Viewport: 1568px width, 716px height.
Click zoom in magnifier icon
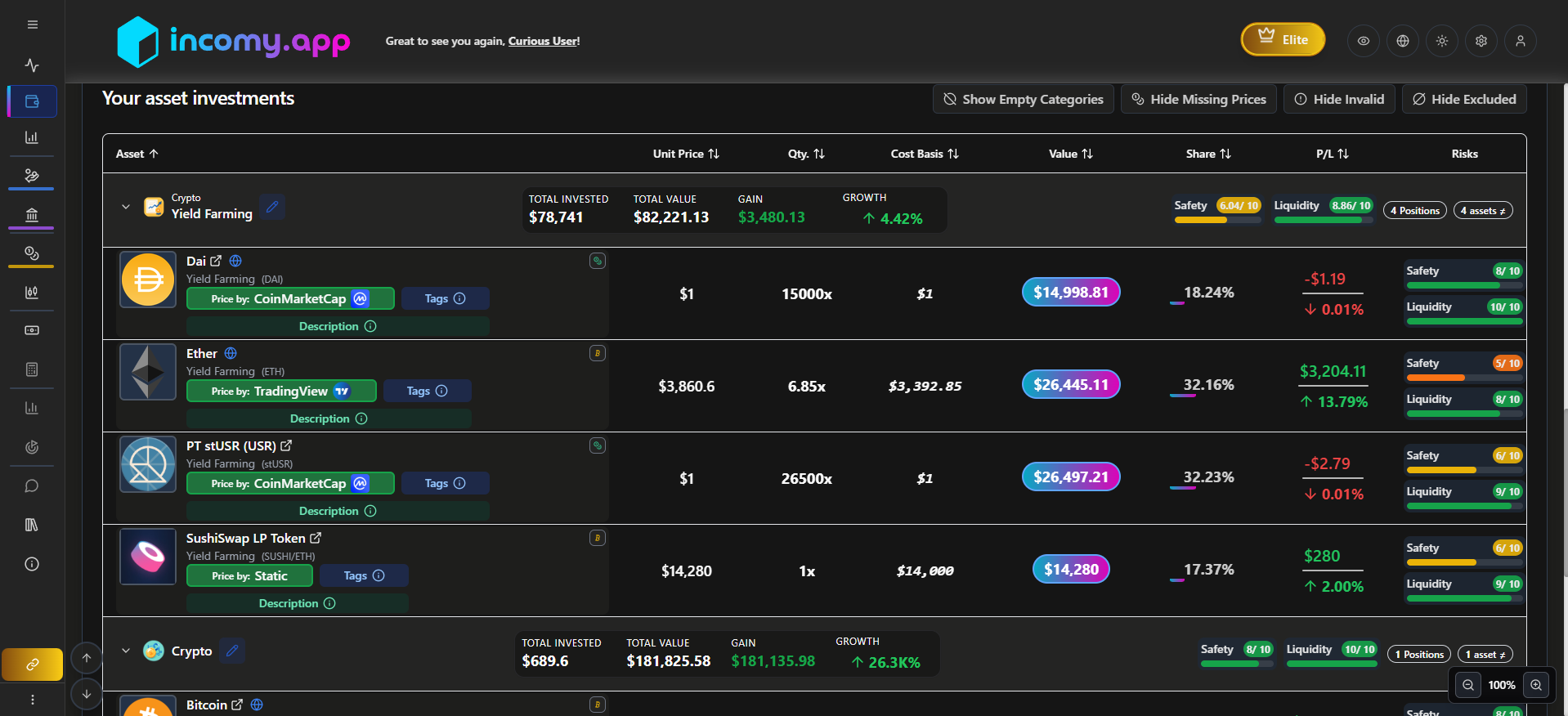coord(1536,685)
